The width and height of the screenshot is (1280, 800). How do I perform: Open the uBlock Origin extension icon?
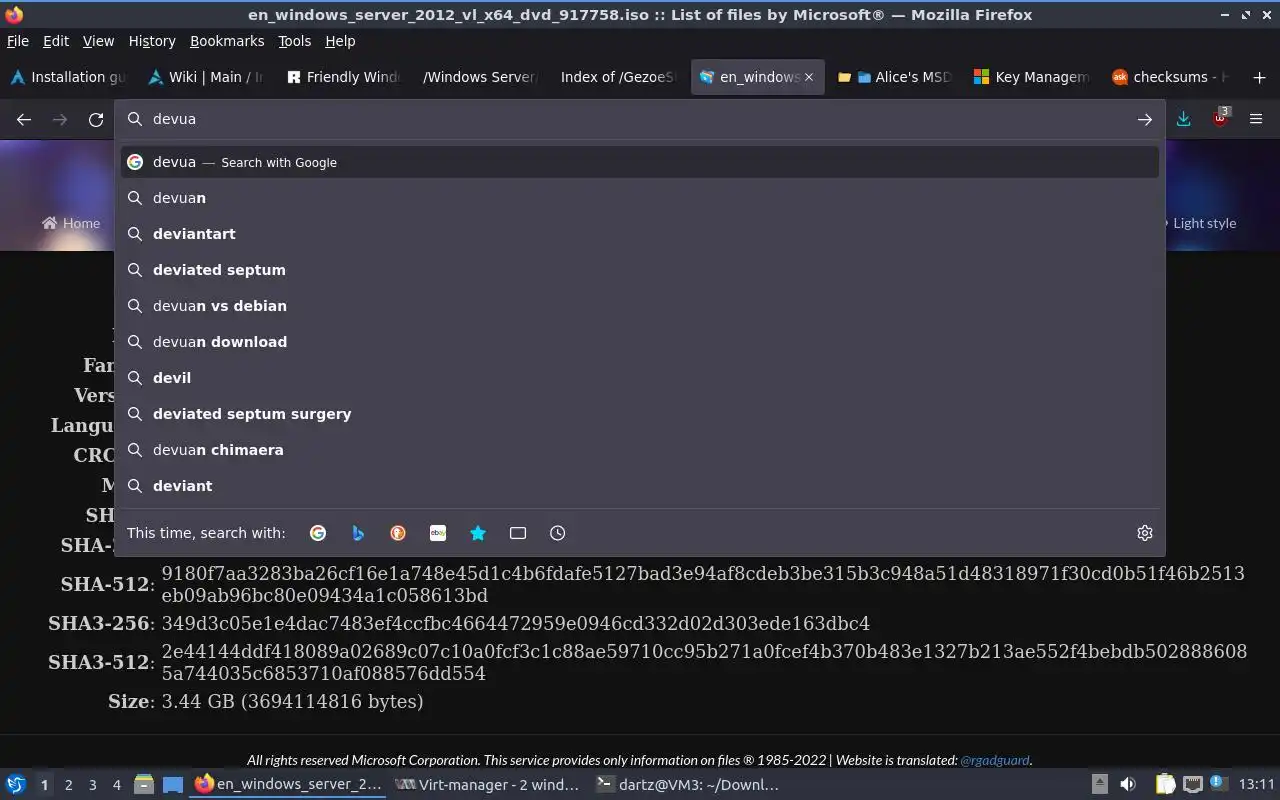pyautogui.click(x=1220, y=118)
